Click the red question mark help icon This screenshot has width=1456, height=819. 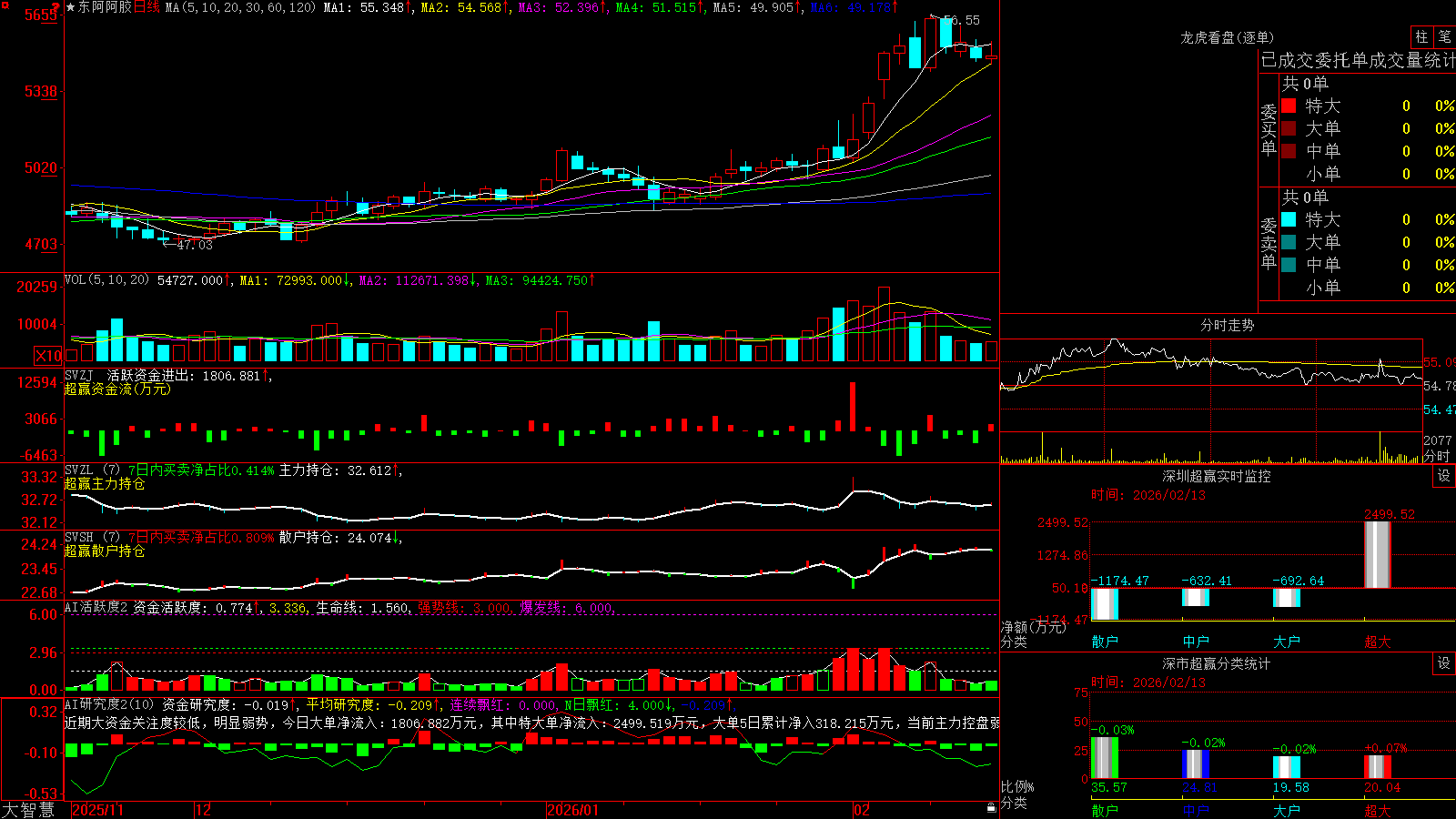(x=56, y=7)
